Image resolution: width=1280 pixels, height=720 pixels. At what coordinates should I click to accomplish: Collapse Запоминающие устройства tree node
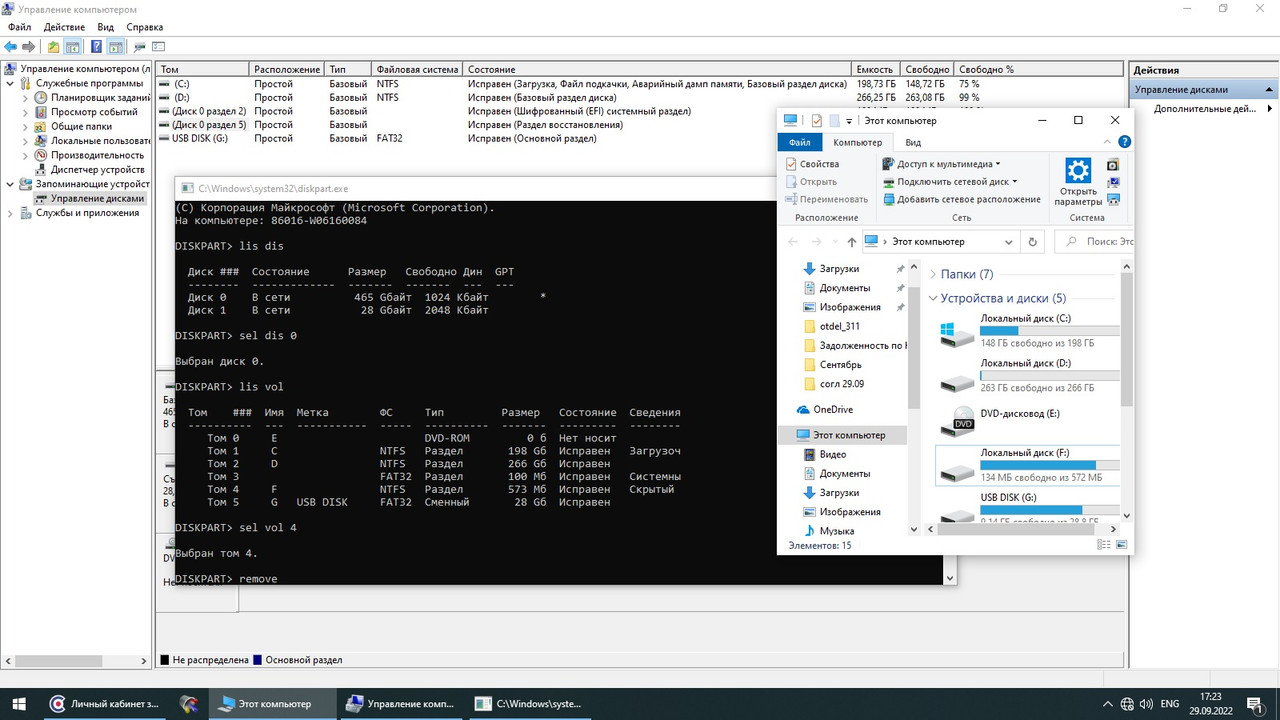[x=11, y=184]
